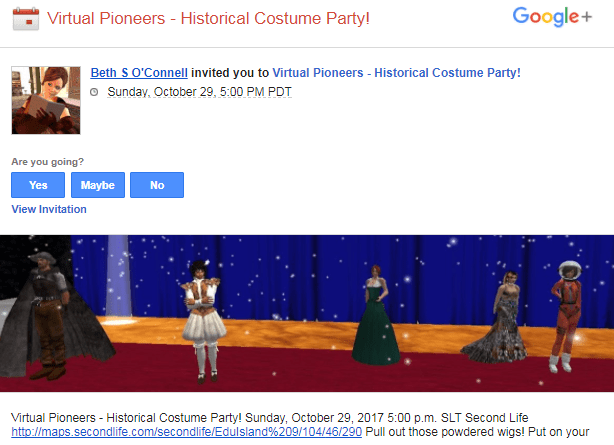
Task: Respond Maybe to the invitation
Action: (x=98, y=185)
